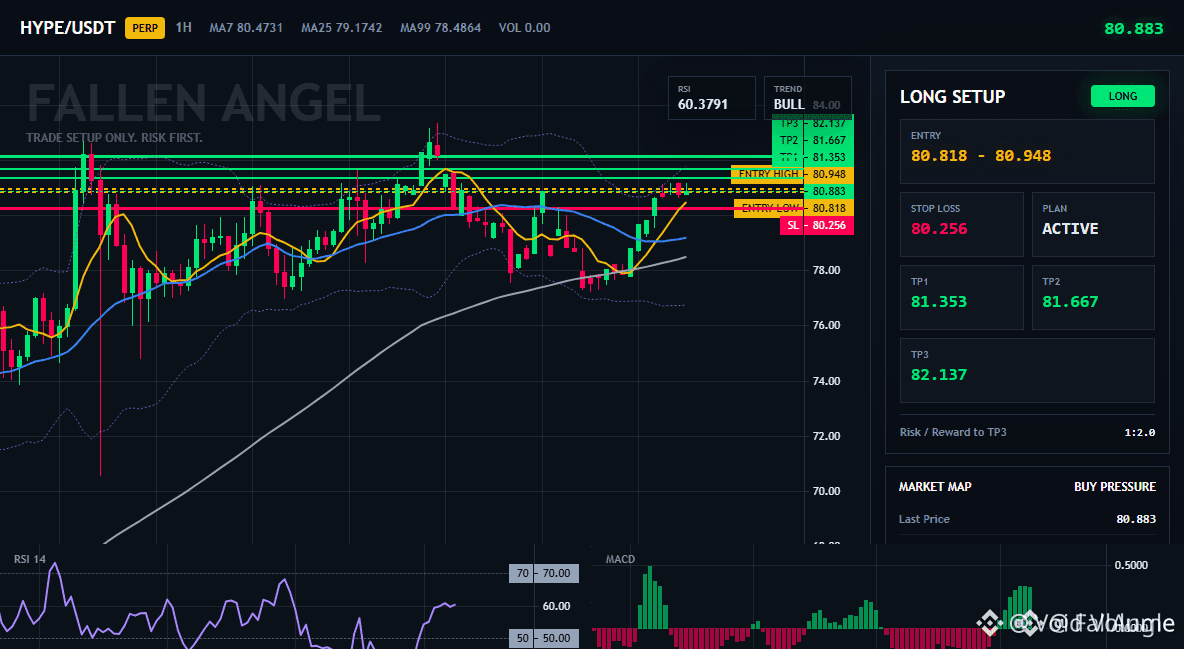Select the 1H timeframe label
1184x649 pixels.
(x=183, y=27)
